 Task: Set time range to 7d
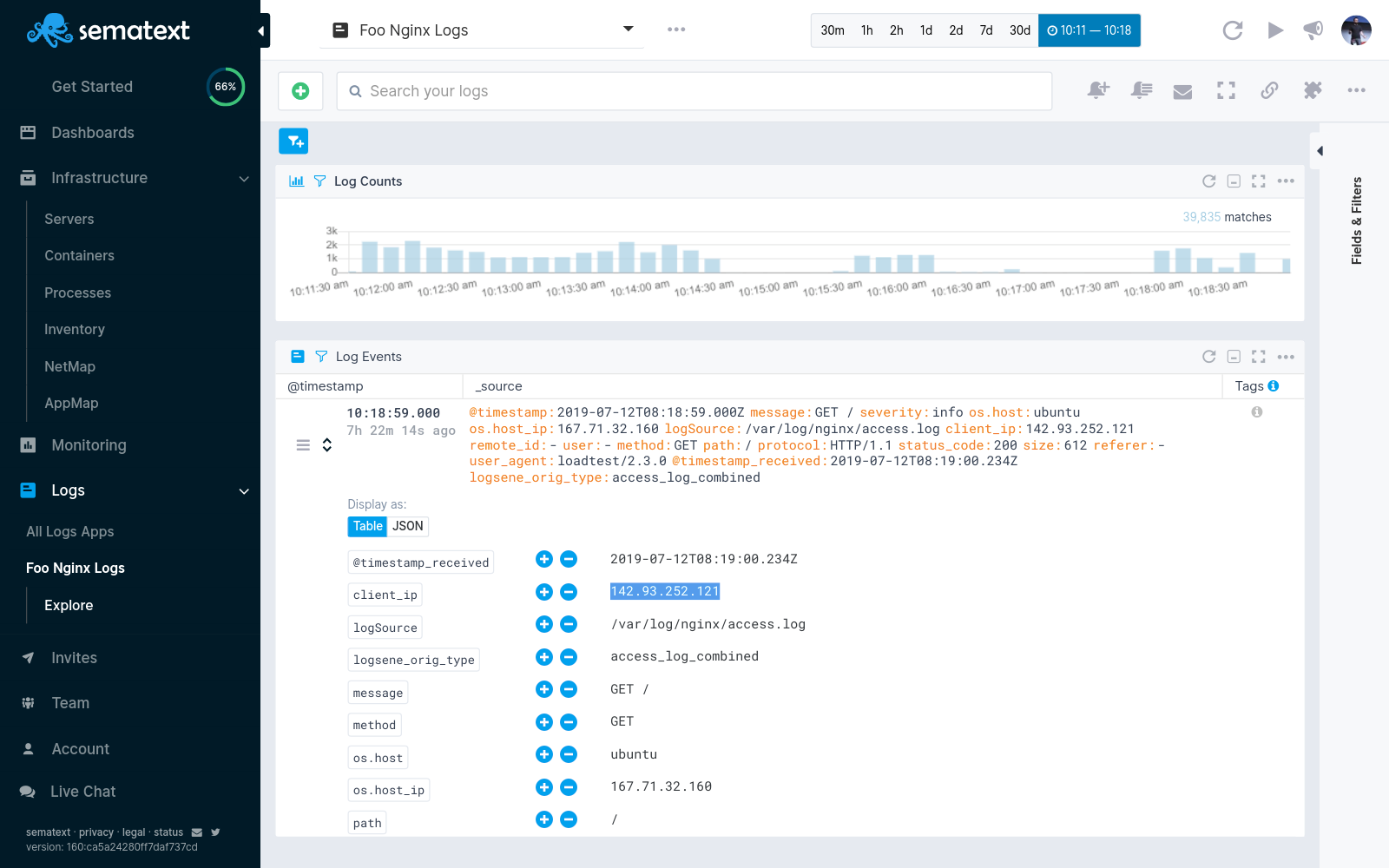coord(986,30)
